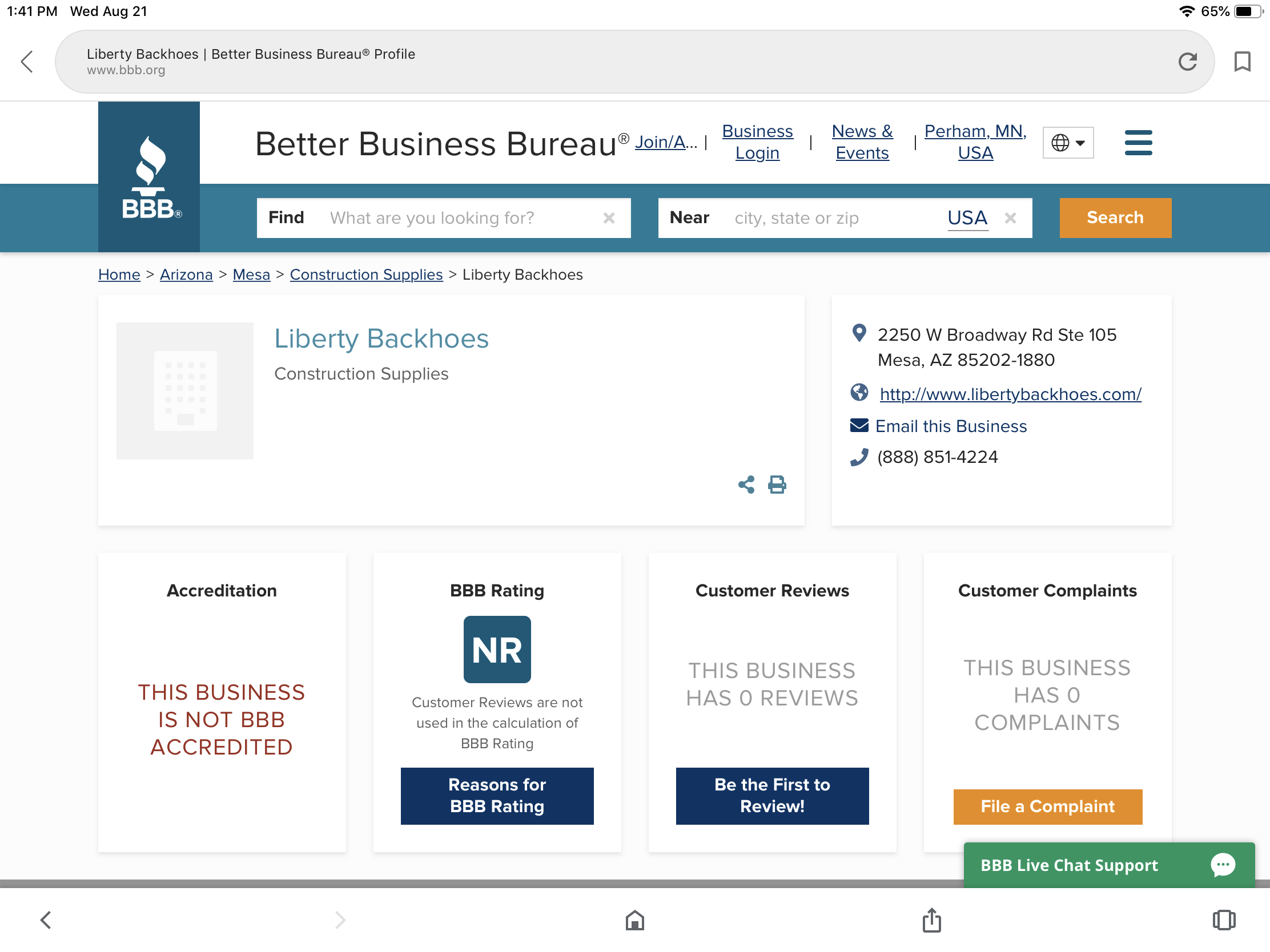Viewport: 1270px width, 952px height.
Task: Tap the share sheet icon in bottom toolbar
Action: coord(931,920)
